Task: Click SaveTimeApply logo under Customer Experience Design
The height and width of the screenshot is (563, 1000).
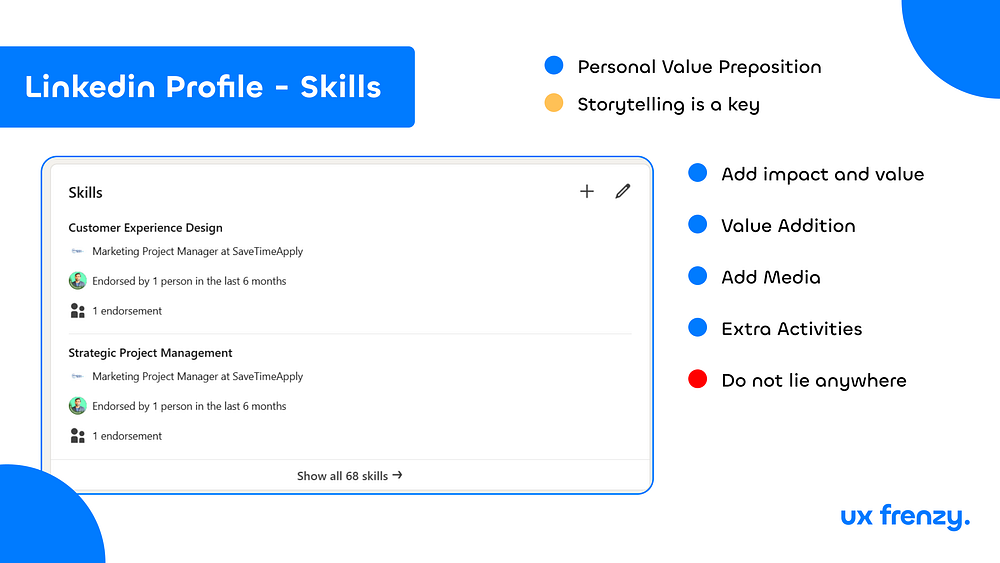Action: click(77, 251)
